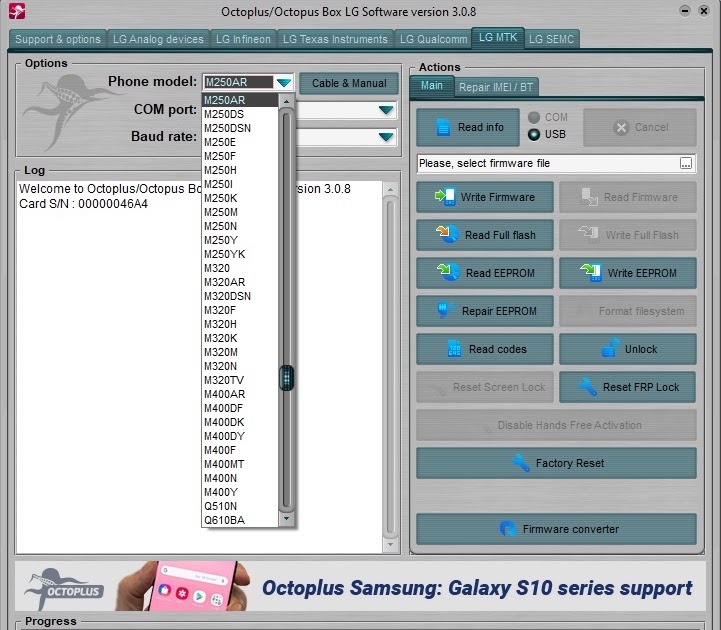
Task: Click the Firmware converter icon
Action: (508, 529)
